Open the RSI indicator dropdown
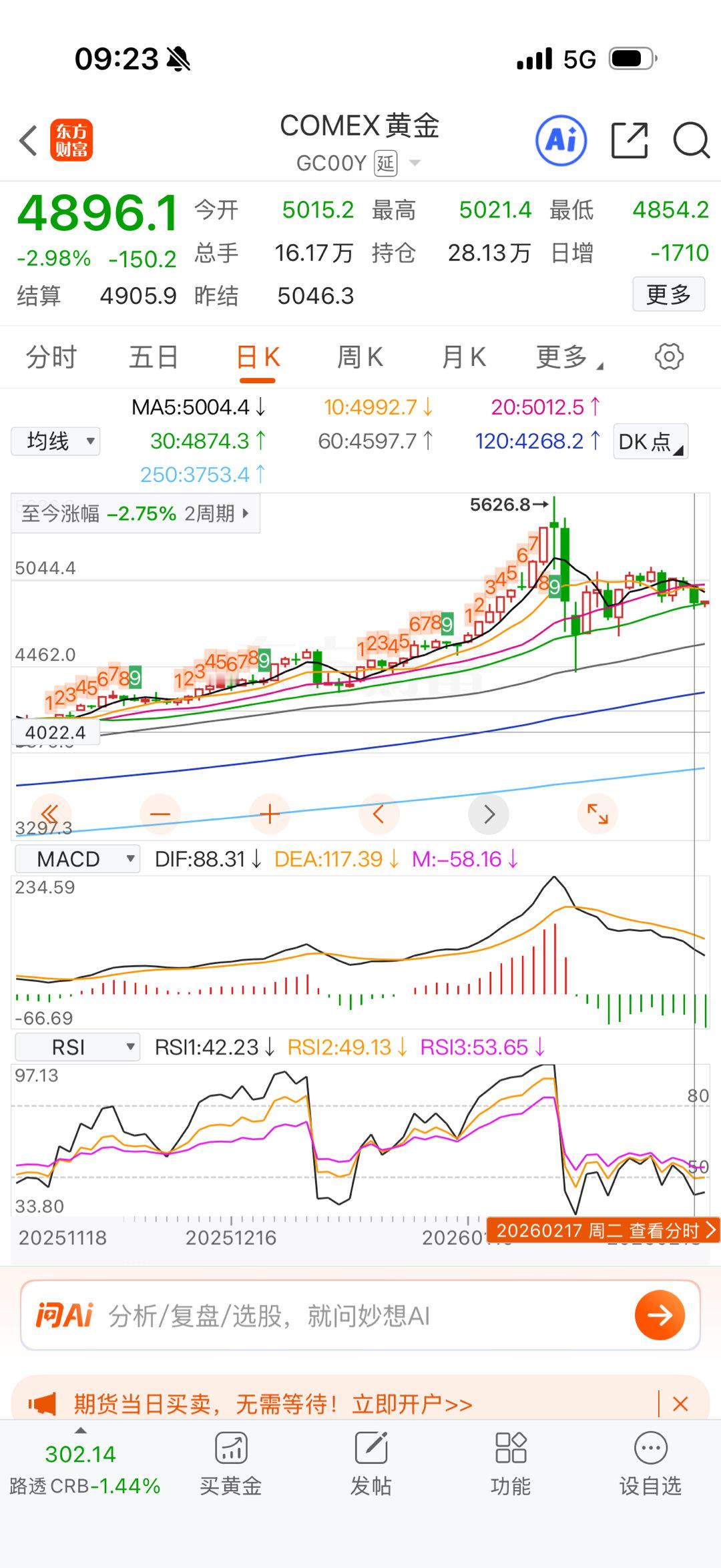 coord(77,1047)
